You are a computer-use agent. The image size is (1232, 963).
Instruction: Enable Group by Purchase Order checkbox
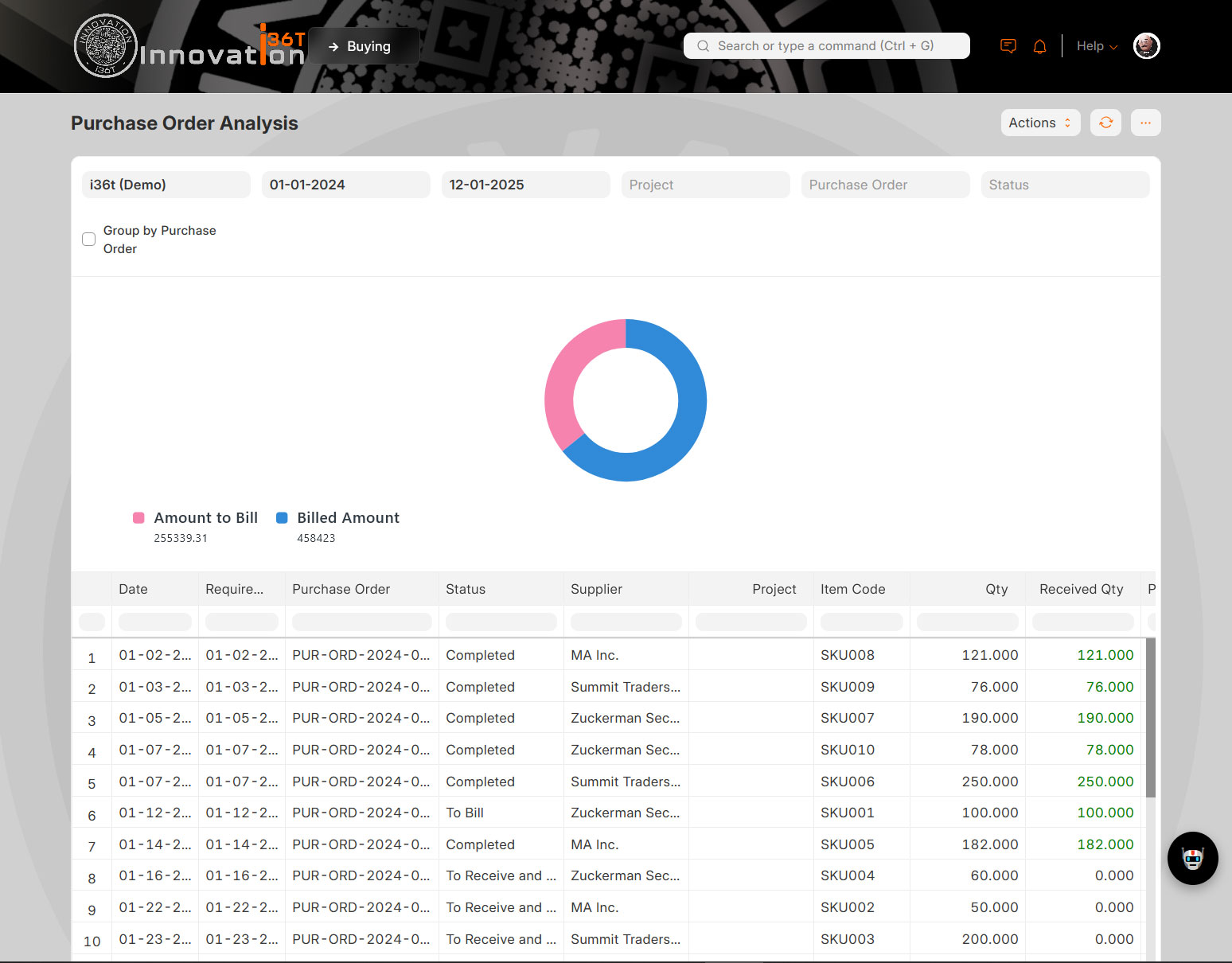pos(89,240)
